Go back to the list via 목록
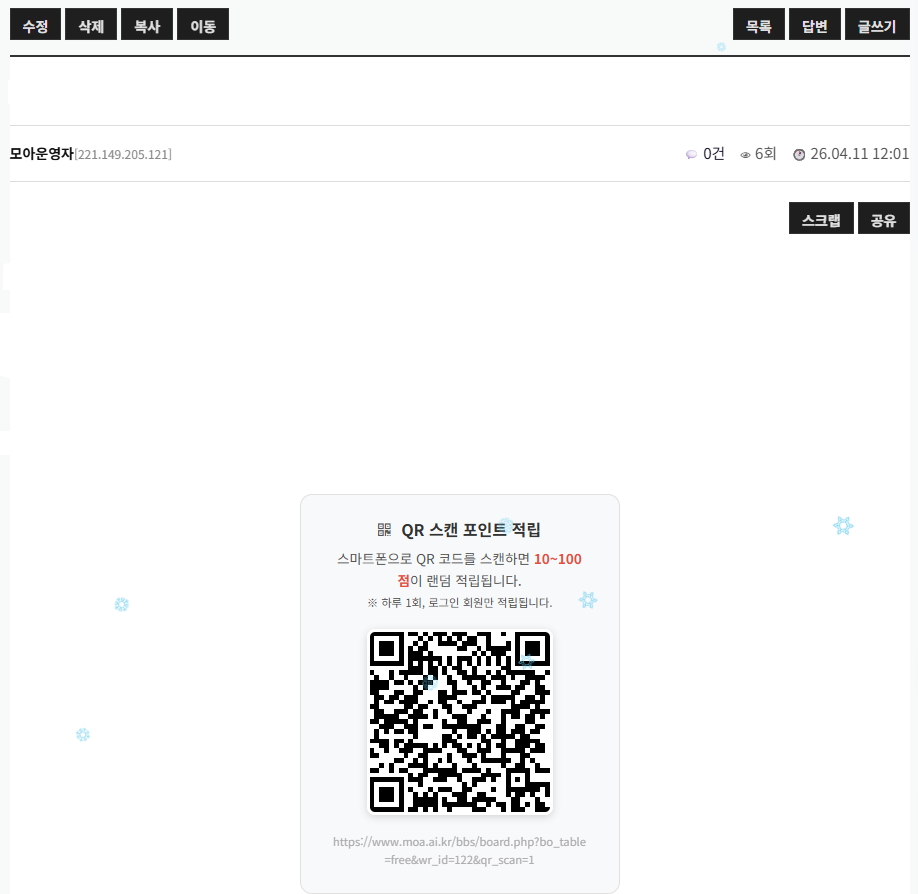 [759, 26]
